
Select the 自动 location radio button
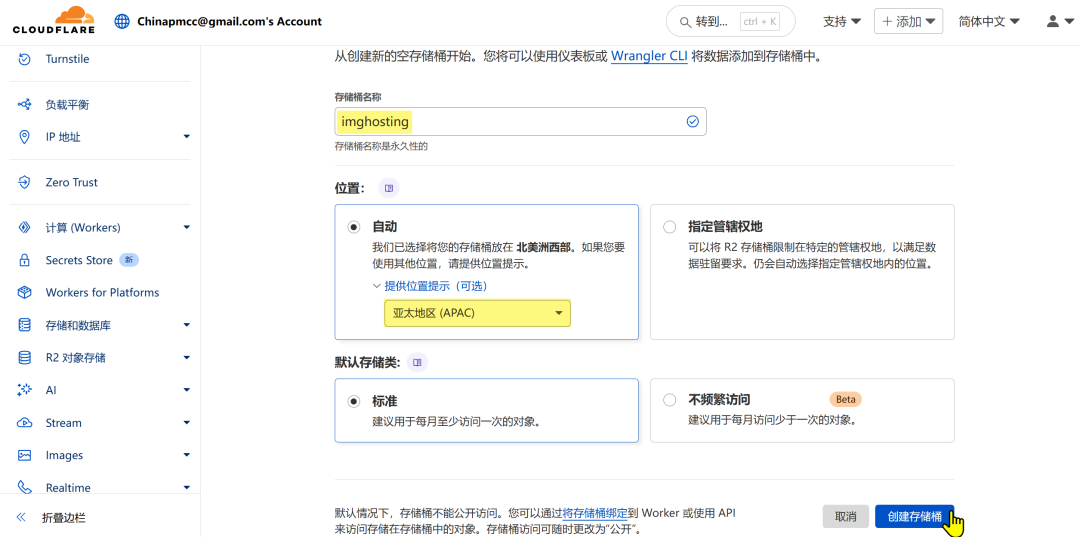click(x=354, y=227)
